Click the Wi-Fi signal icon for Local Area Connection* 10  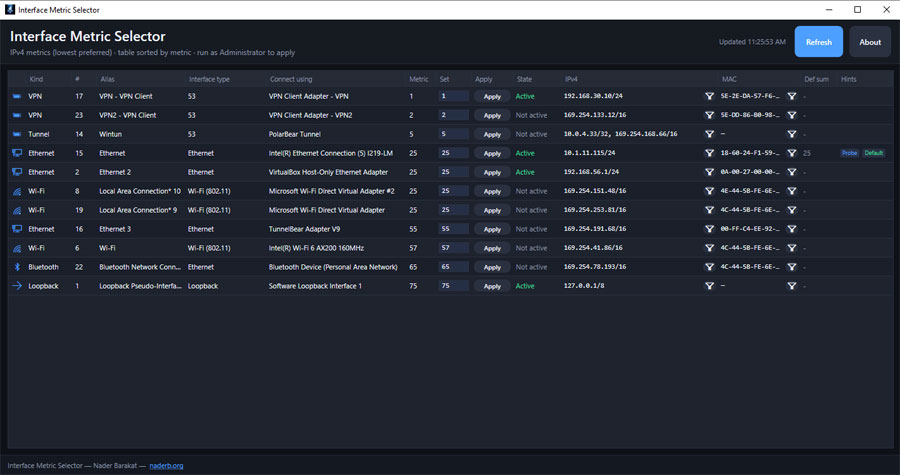[17, 191]
